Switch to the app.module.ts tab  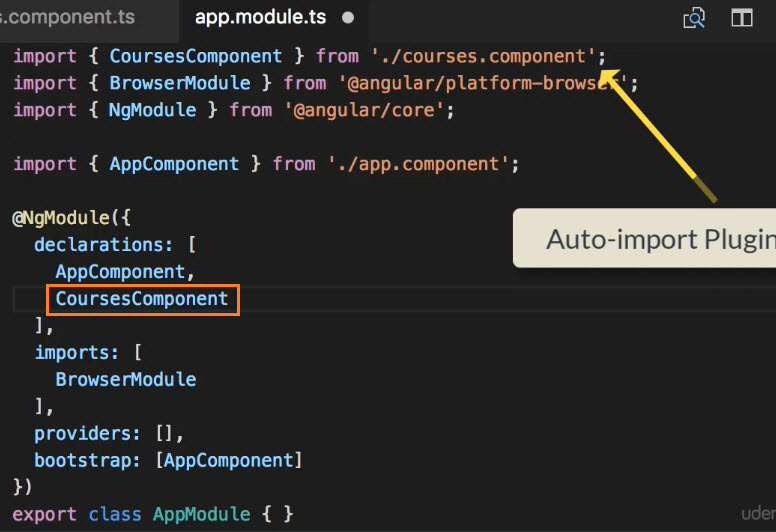click(260, 18)
